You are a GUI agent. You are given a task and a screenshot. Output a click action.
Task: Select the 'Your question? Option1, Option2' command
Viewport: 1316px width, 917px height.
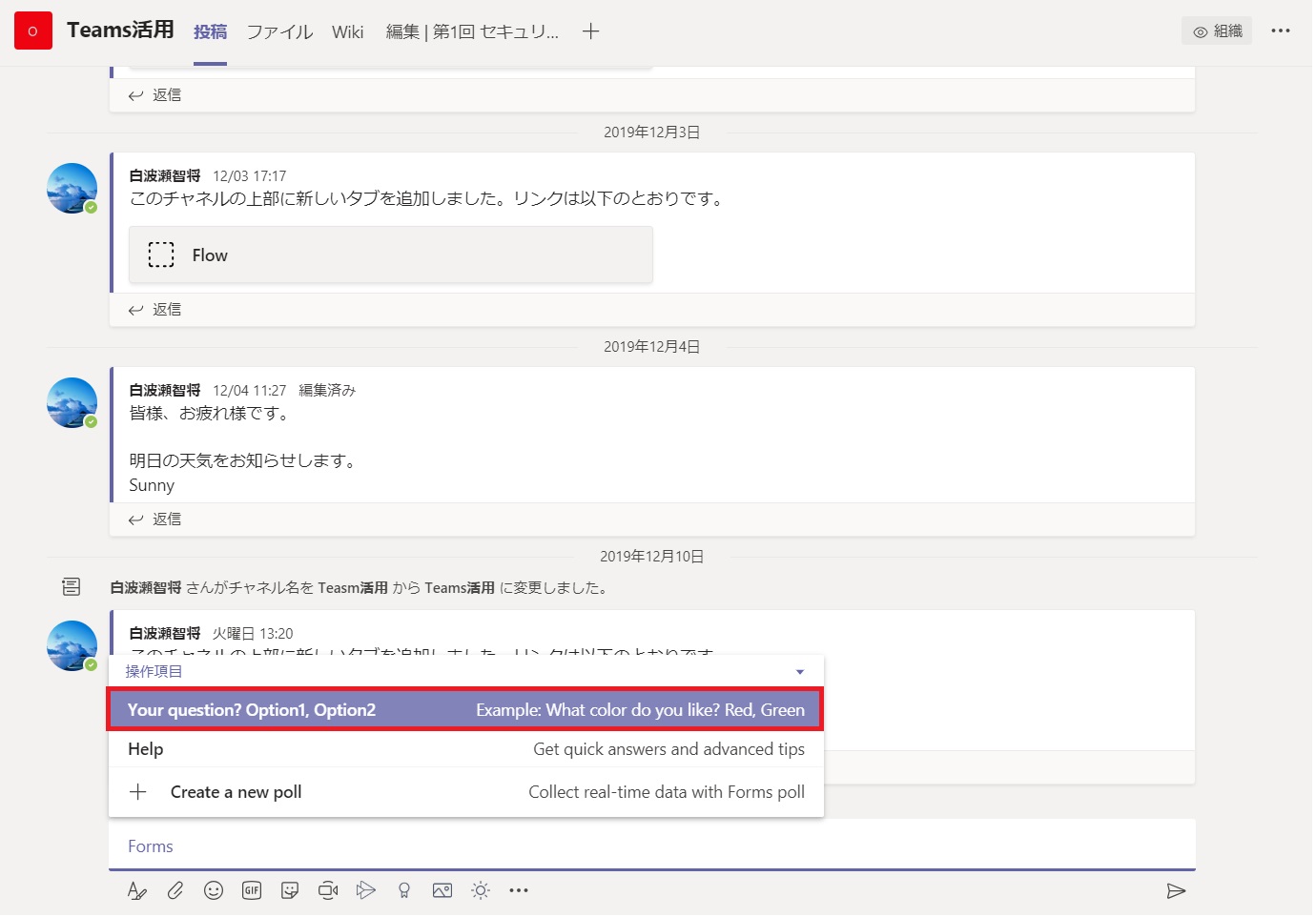coord(465,710)
